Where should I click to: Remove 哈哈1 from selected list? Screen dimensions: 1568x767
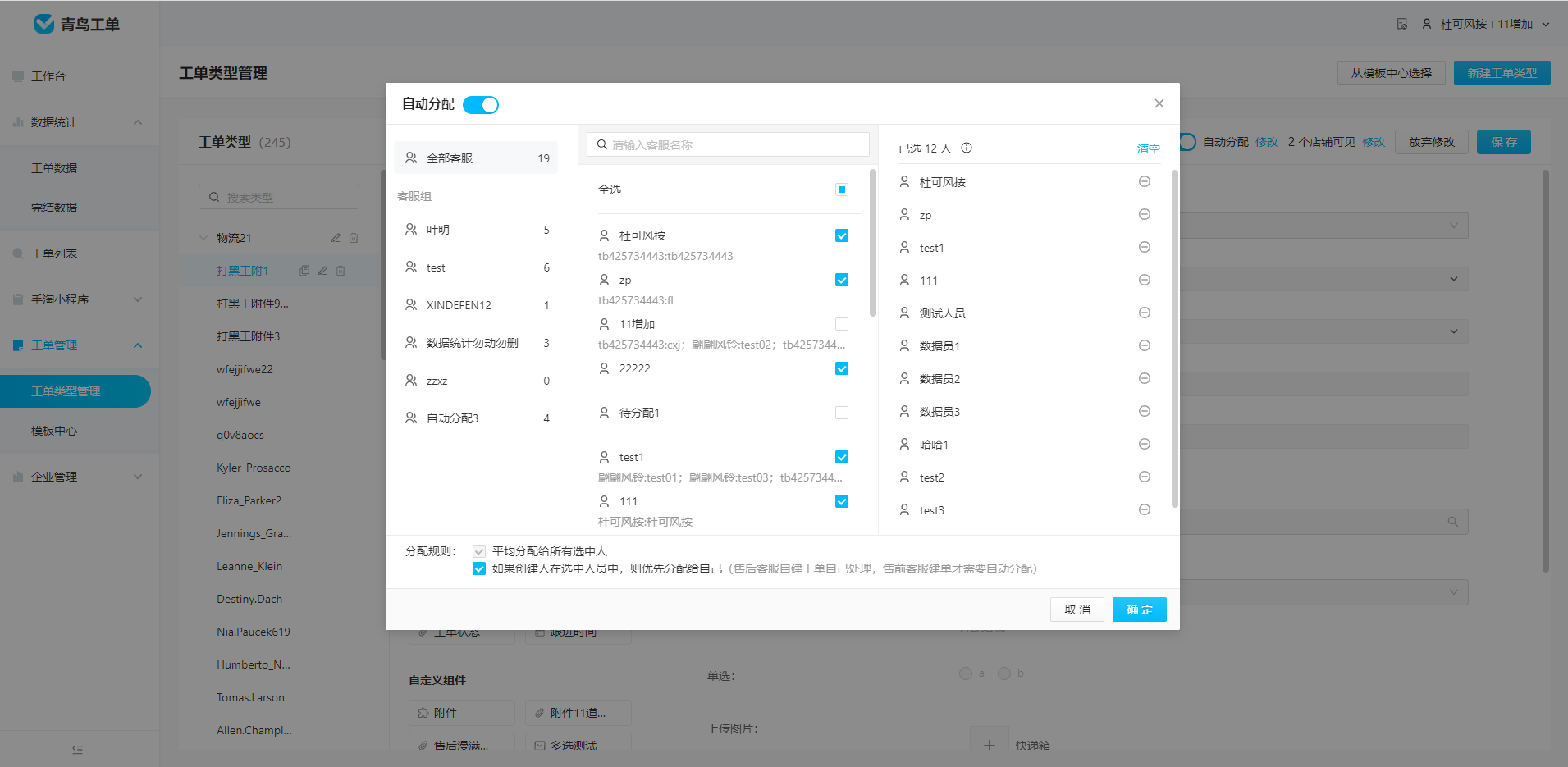pyautogui.click(x=1144, y=444)
